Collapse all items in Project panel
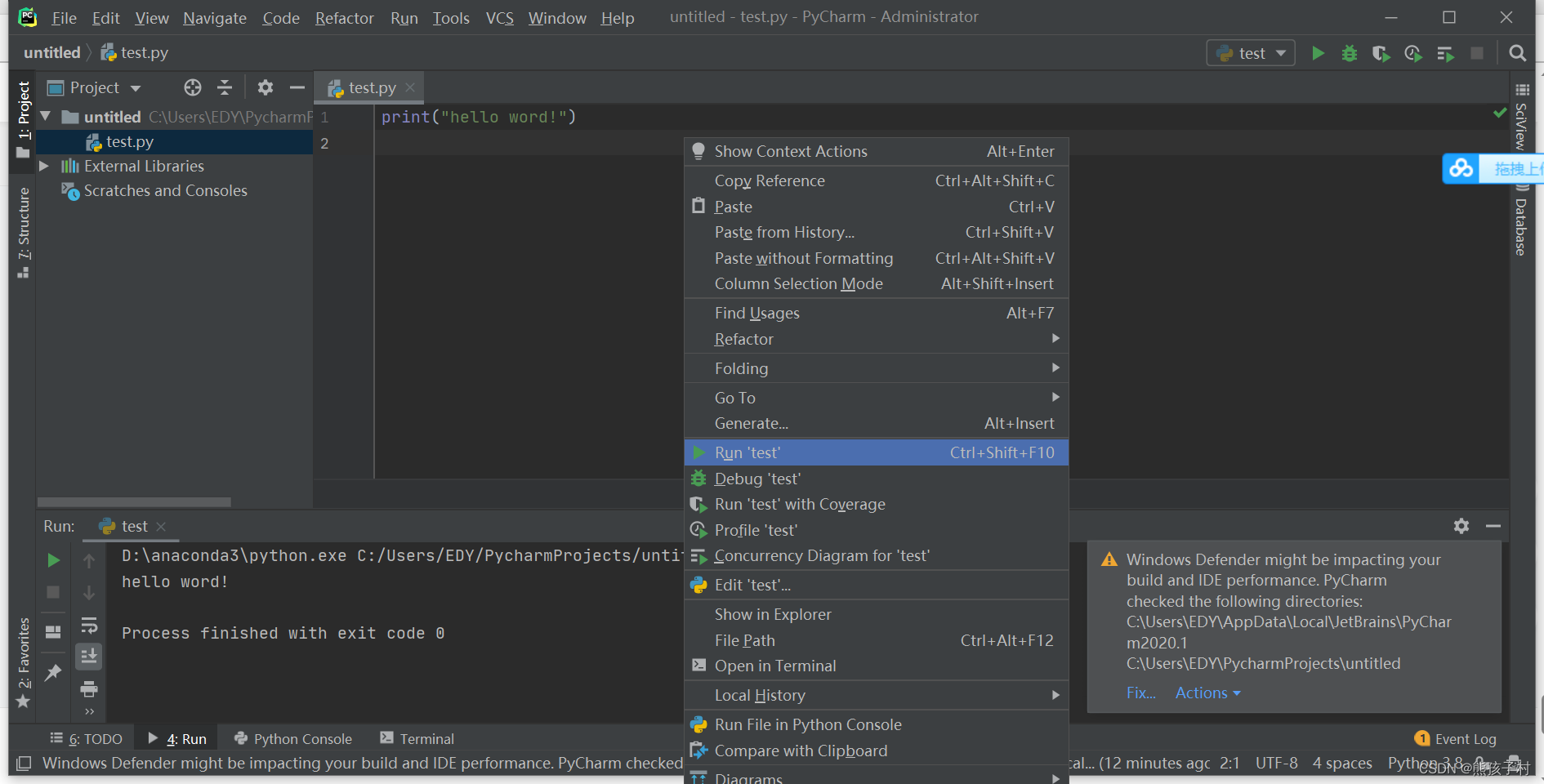Screen dimensions: 1544x784 [x=225, y=87]
